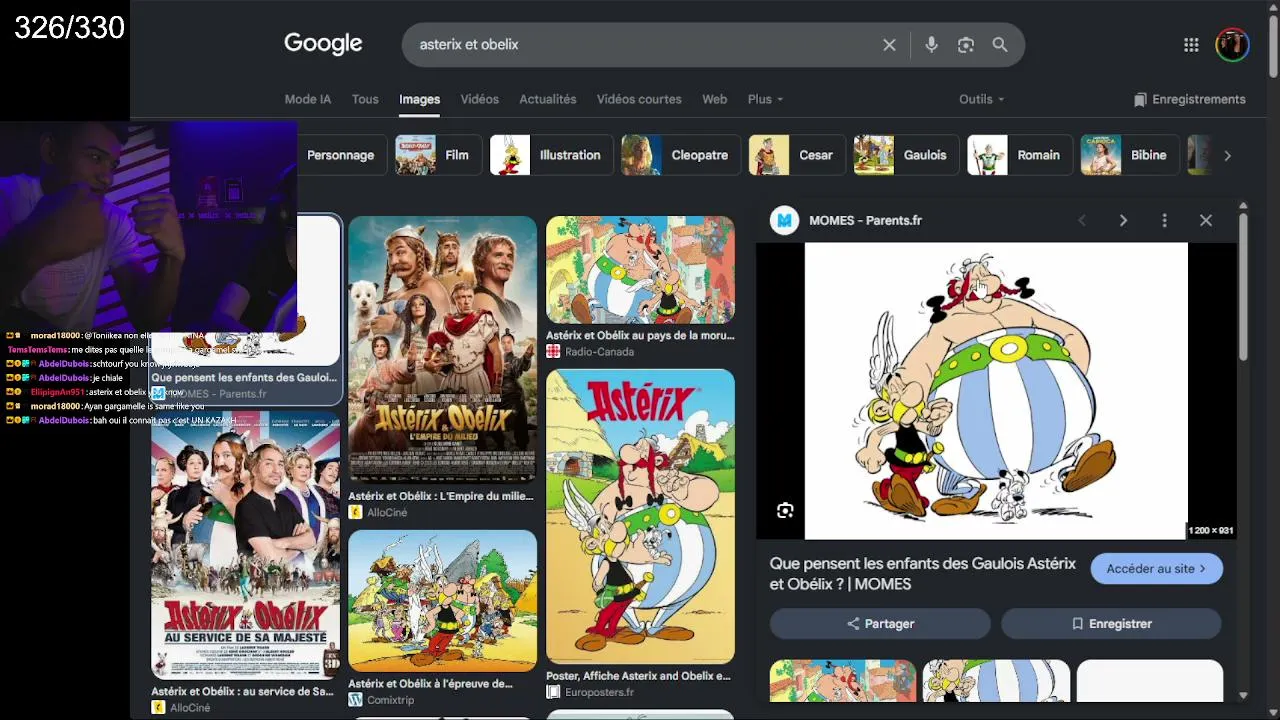Open the preview title link about enfants des Gaulois

point(922,574)
